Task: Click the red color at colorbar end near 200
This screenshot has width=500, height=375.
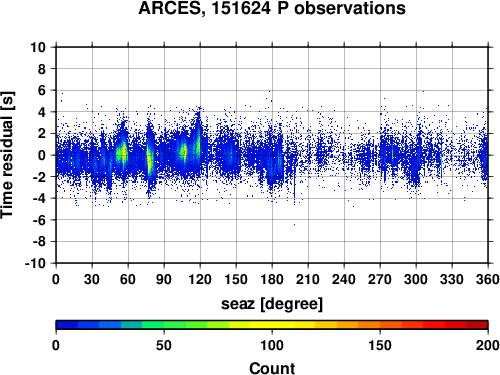Action: click(x=477, y=325)
